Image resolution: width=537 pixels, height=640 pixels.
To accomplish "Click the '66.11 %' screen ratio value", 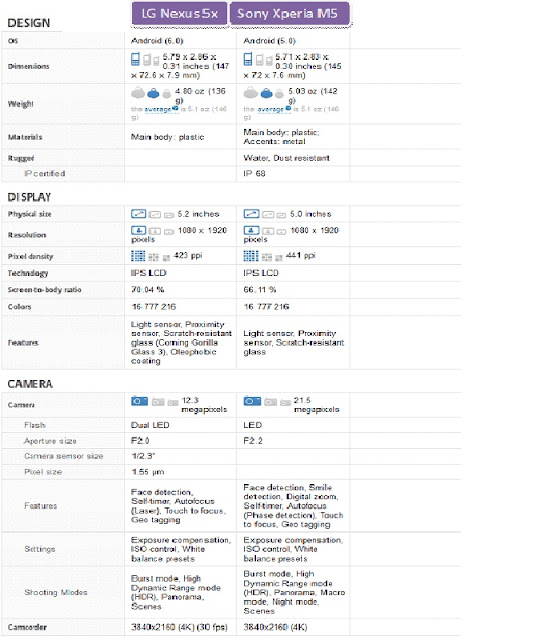I will click(x=260, y=290).
